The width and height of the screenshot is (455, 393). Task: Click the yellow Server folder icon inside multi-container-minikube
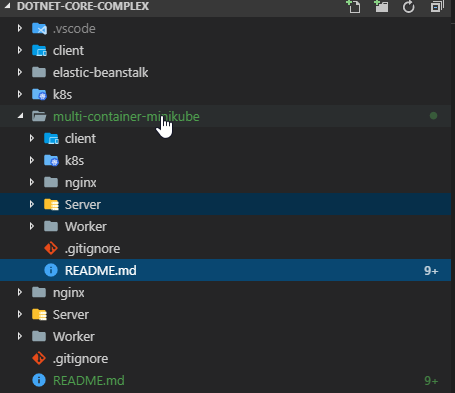51,204
